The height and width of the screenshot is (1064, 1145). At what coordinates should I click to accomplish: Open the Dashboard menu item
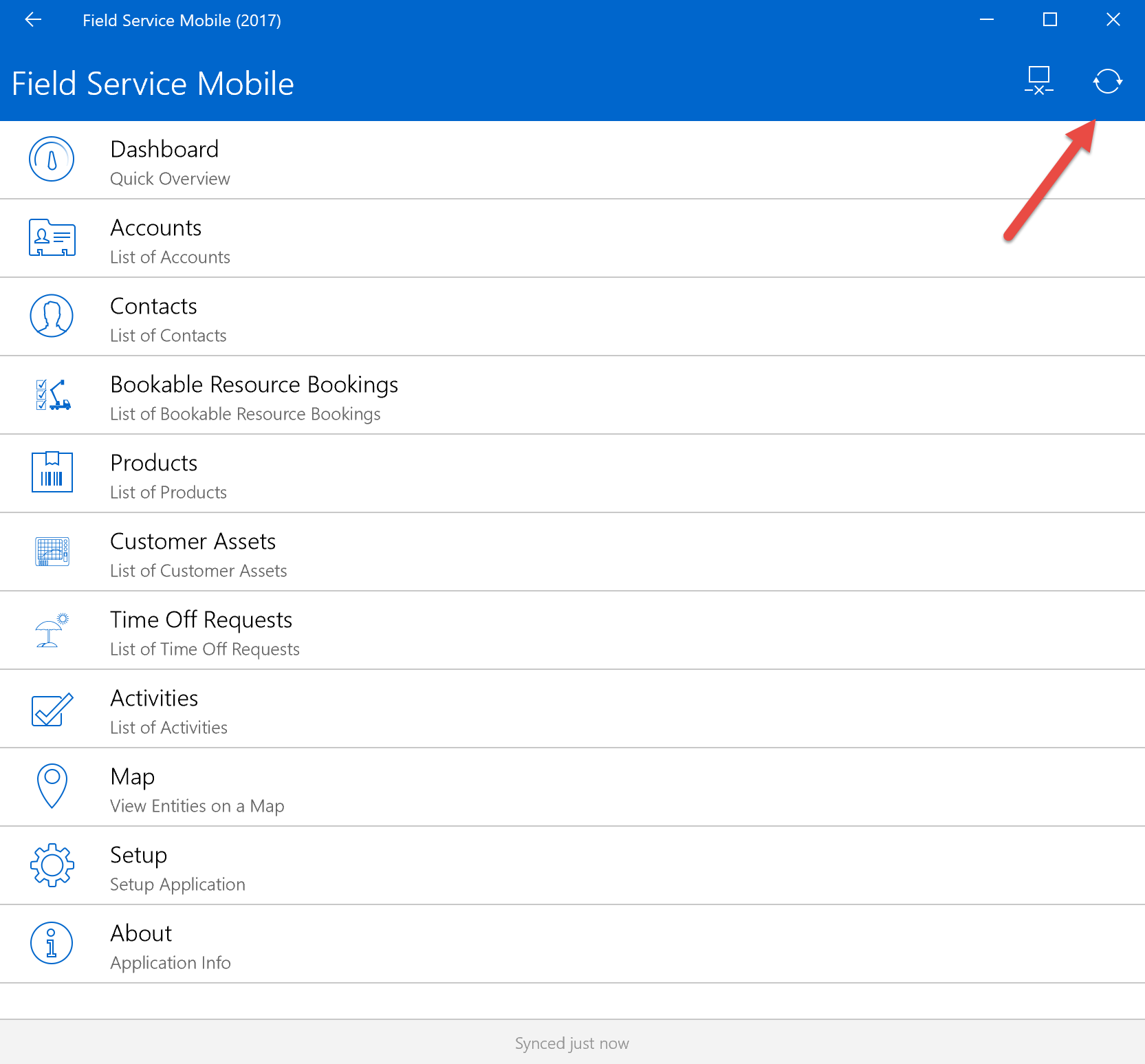tap(572, 160)
